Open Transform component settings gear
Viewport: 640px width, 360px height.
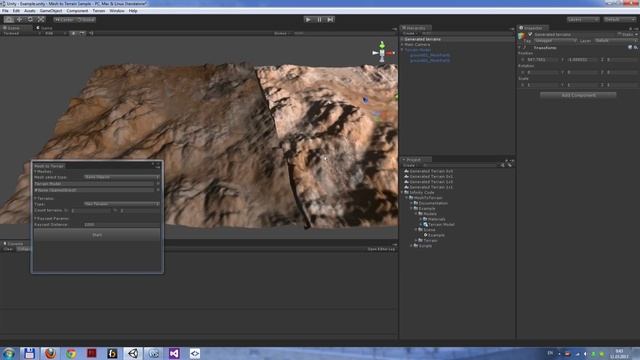pos(636,47)
